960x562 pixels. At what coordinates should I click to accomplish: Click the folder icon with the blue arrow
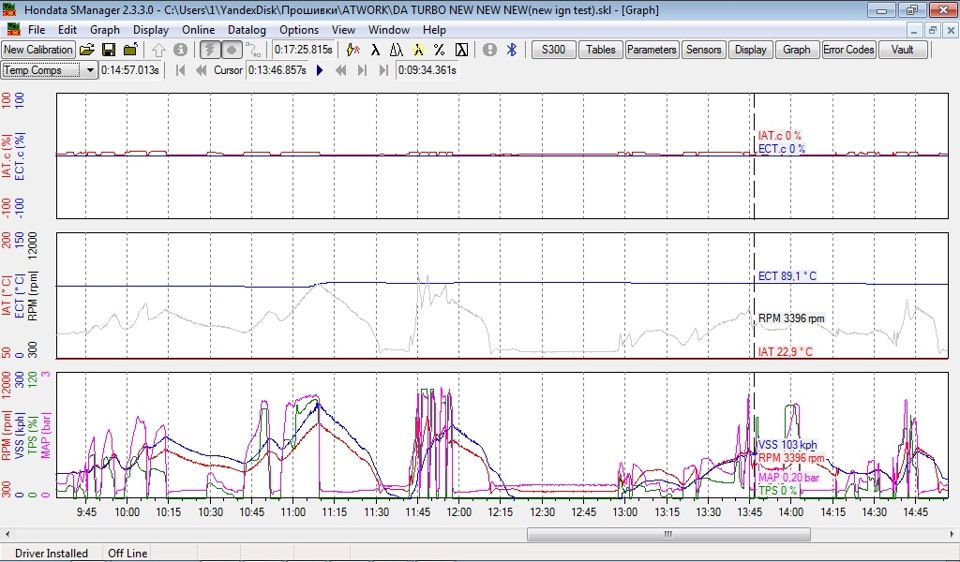pyautogui.click(x=130, y=50)
